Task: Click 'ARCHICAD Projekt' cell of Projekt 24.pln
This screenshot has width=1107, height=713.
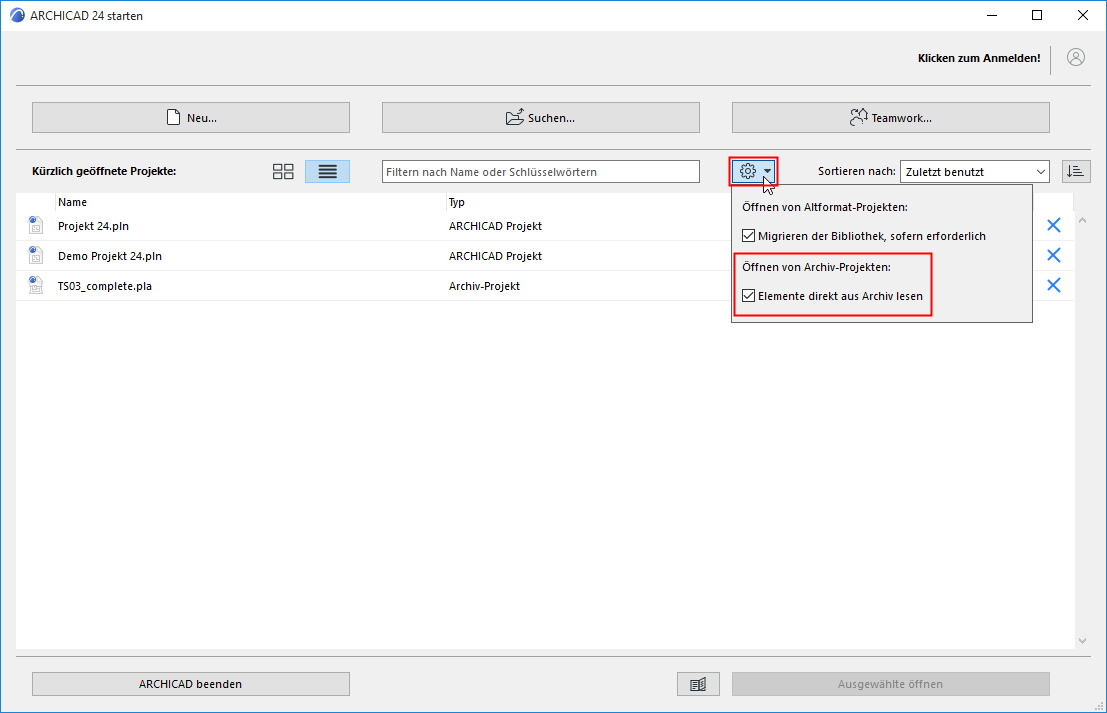Action: click(495, 226)
